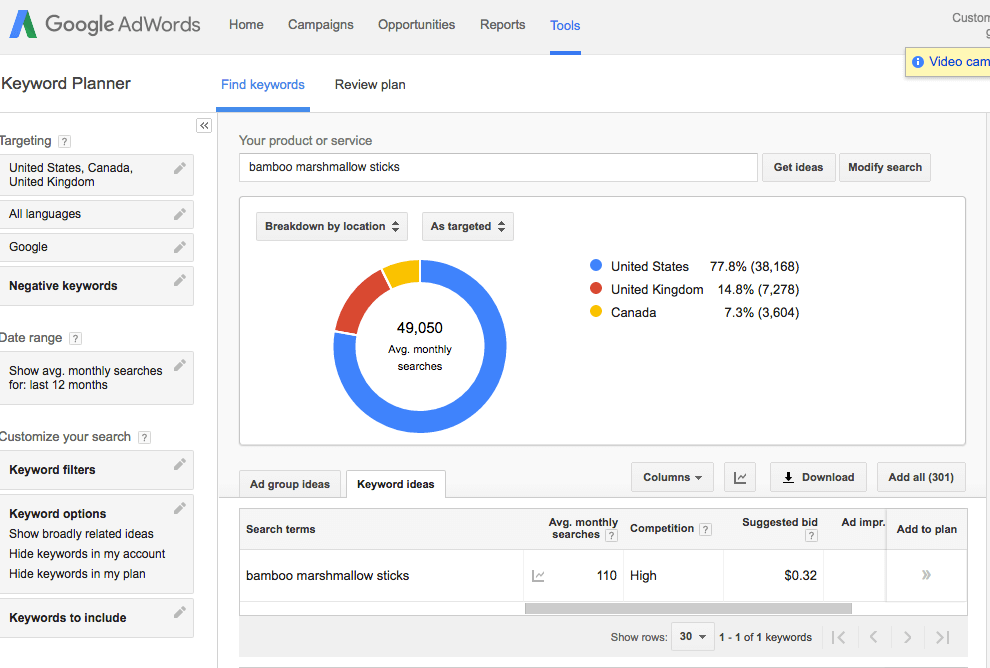Click Hide keywords in my plan

click(77, 574)
